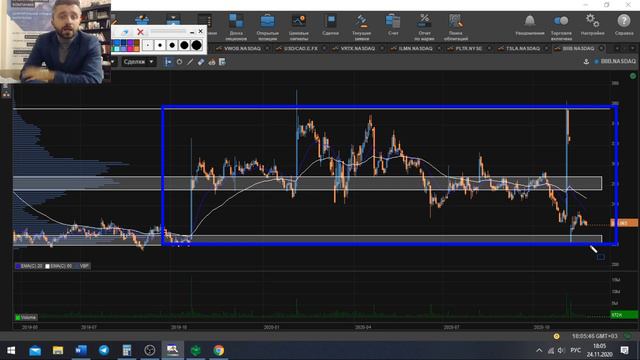Adjust the annotation palette slider
The height and width of the screenshot is (360, 640).
167,31
